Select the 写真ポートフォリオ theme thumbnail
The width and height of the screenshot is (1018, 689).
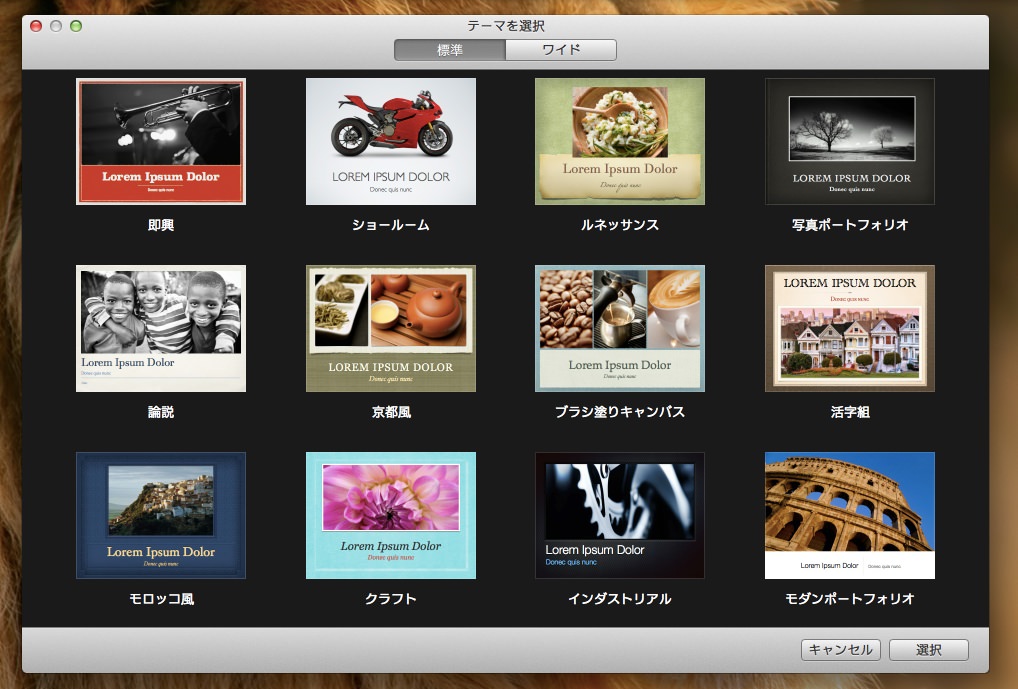(849, 142)
